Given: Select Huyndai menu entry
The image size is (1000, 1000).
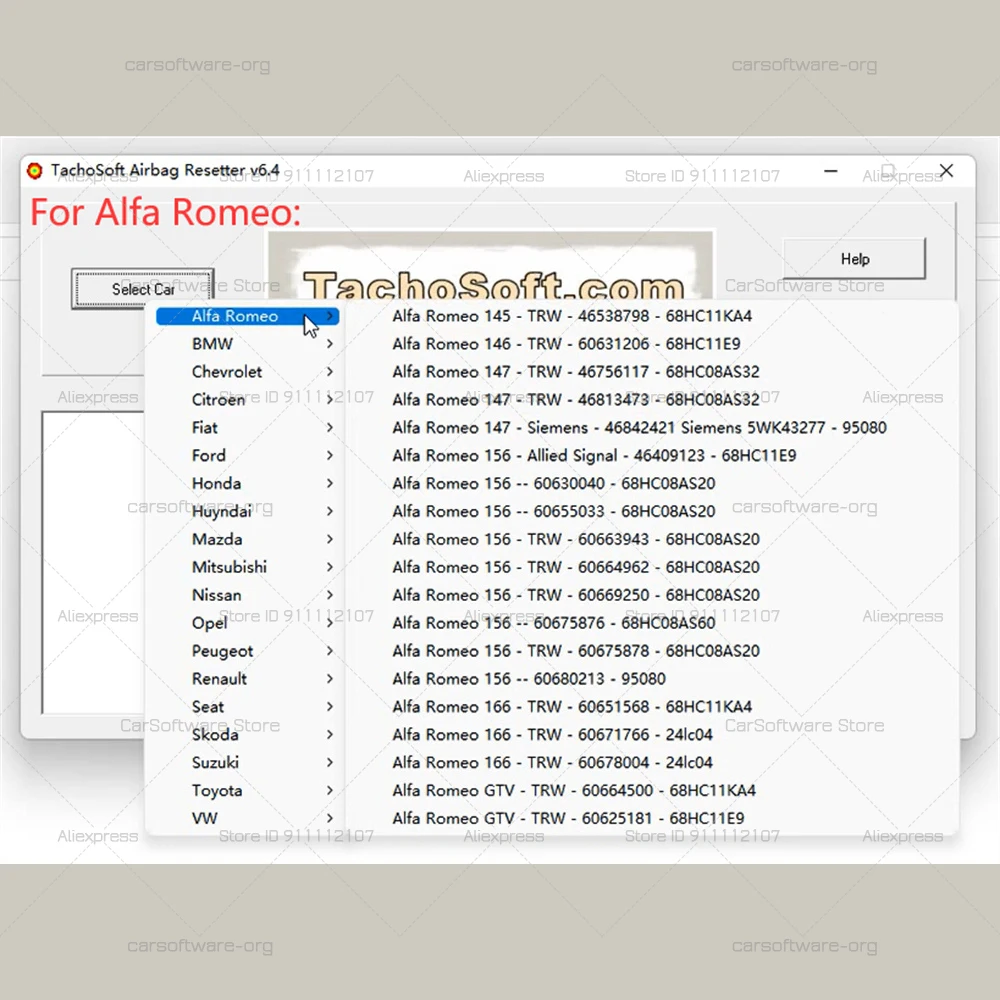Looking at the screenshot, I should [x=247, y=511].
